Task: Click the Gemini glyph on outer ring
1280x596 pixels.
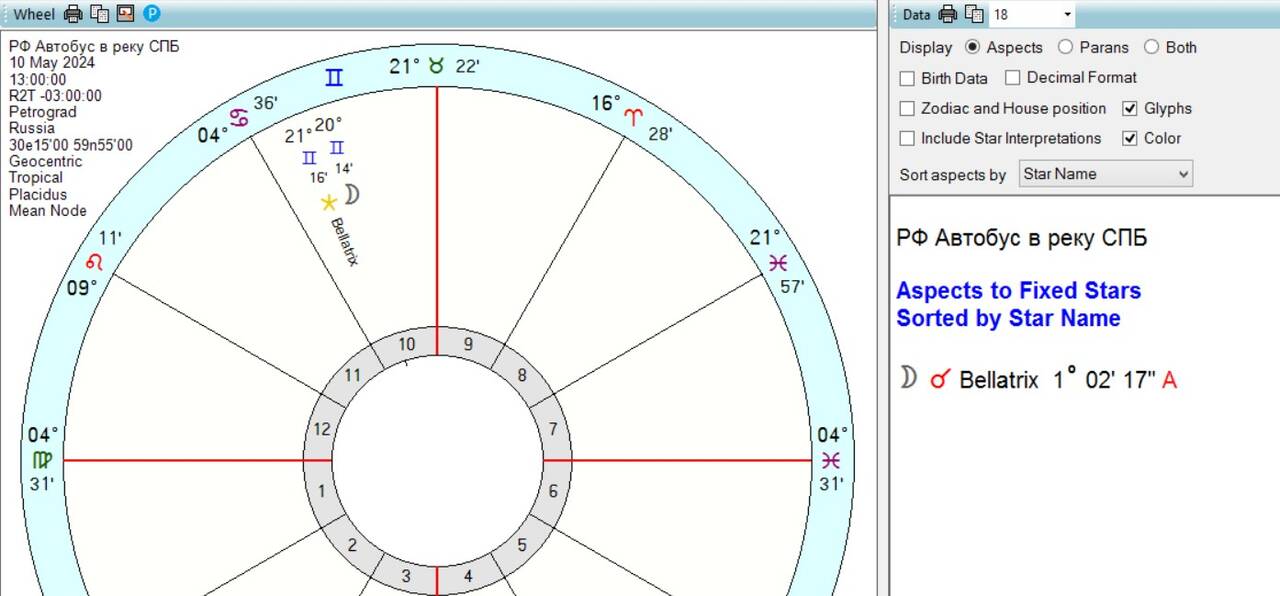Action: click(334, 77)
